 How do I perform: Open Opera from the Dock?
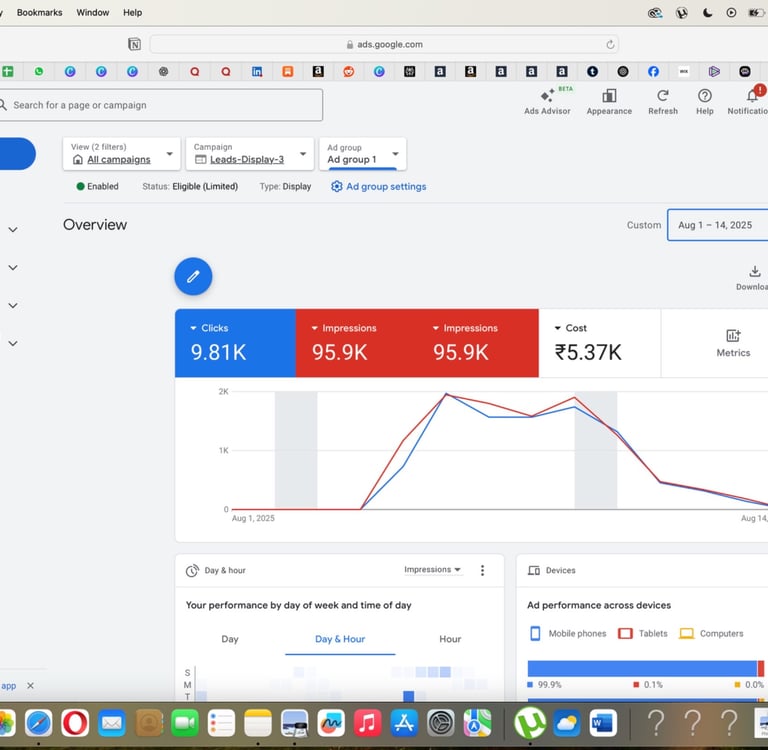(x=75, y=723)
